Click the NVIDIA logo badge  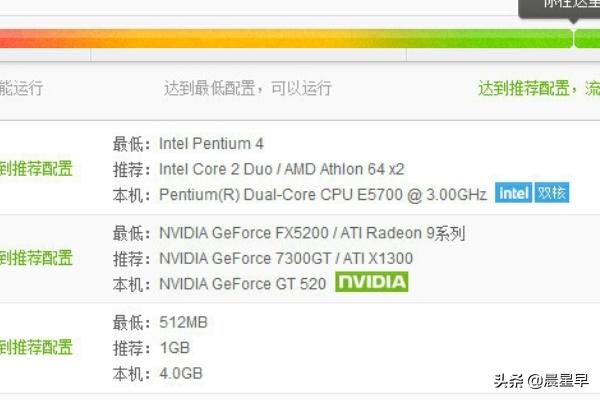(371, 282)
